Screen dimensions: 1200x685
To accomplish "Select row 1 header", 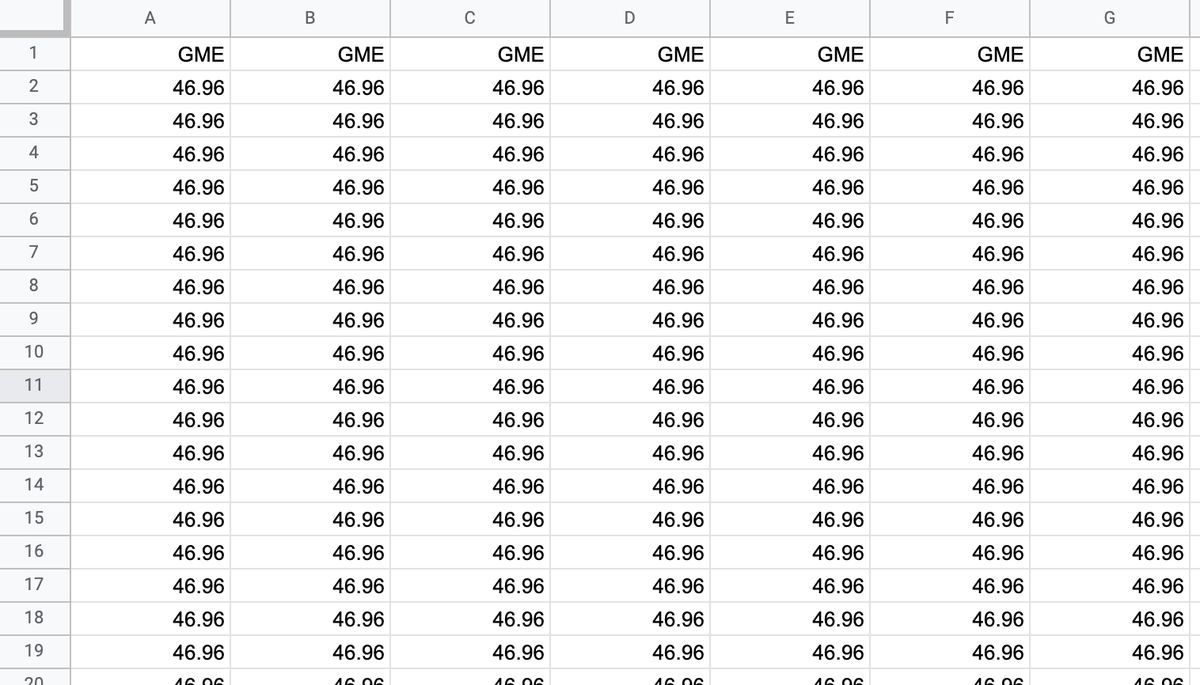I will pyautogui.click(x=34, y=54).
